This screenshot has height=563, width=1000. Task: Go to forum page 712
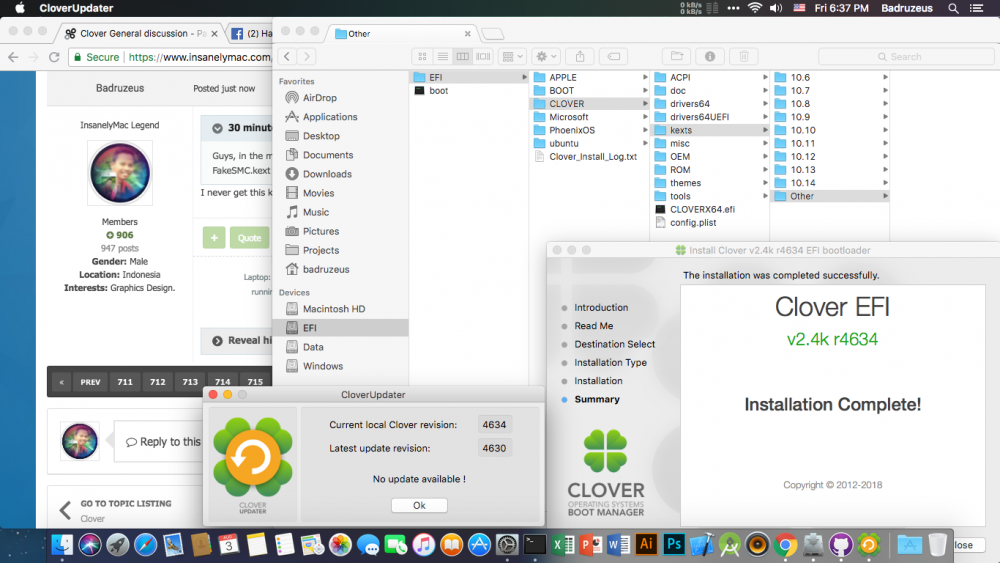pos(158,382)
